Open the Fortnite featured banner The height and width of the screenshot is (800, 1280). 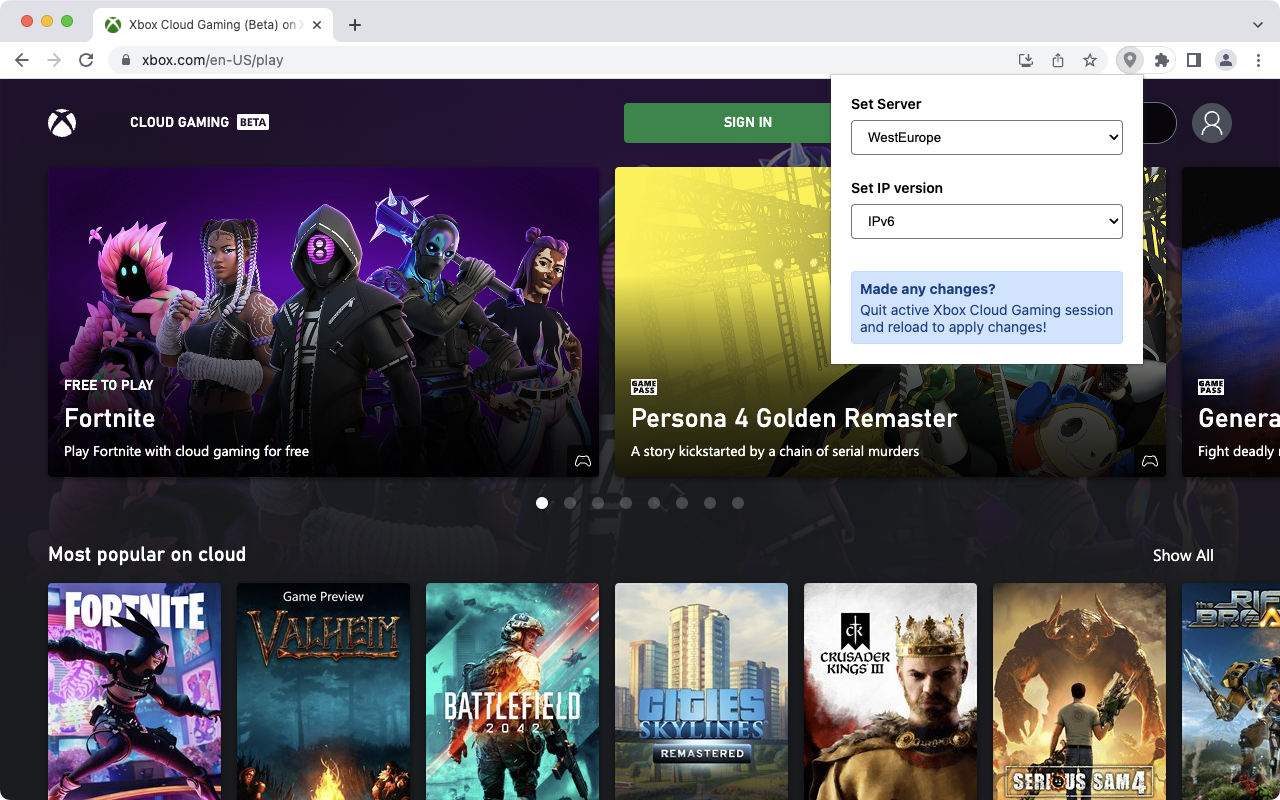tap(323, 322)
